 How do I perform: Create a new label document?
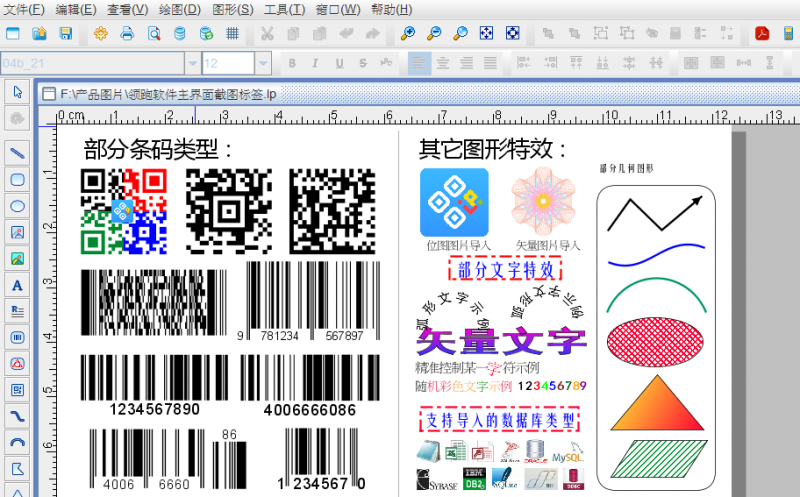click(x=13, y=34)
